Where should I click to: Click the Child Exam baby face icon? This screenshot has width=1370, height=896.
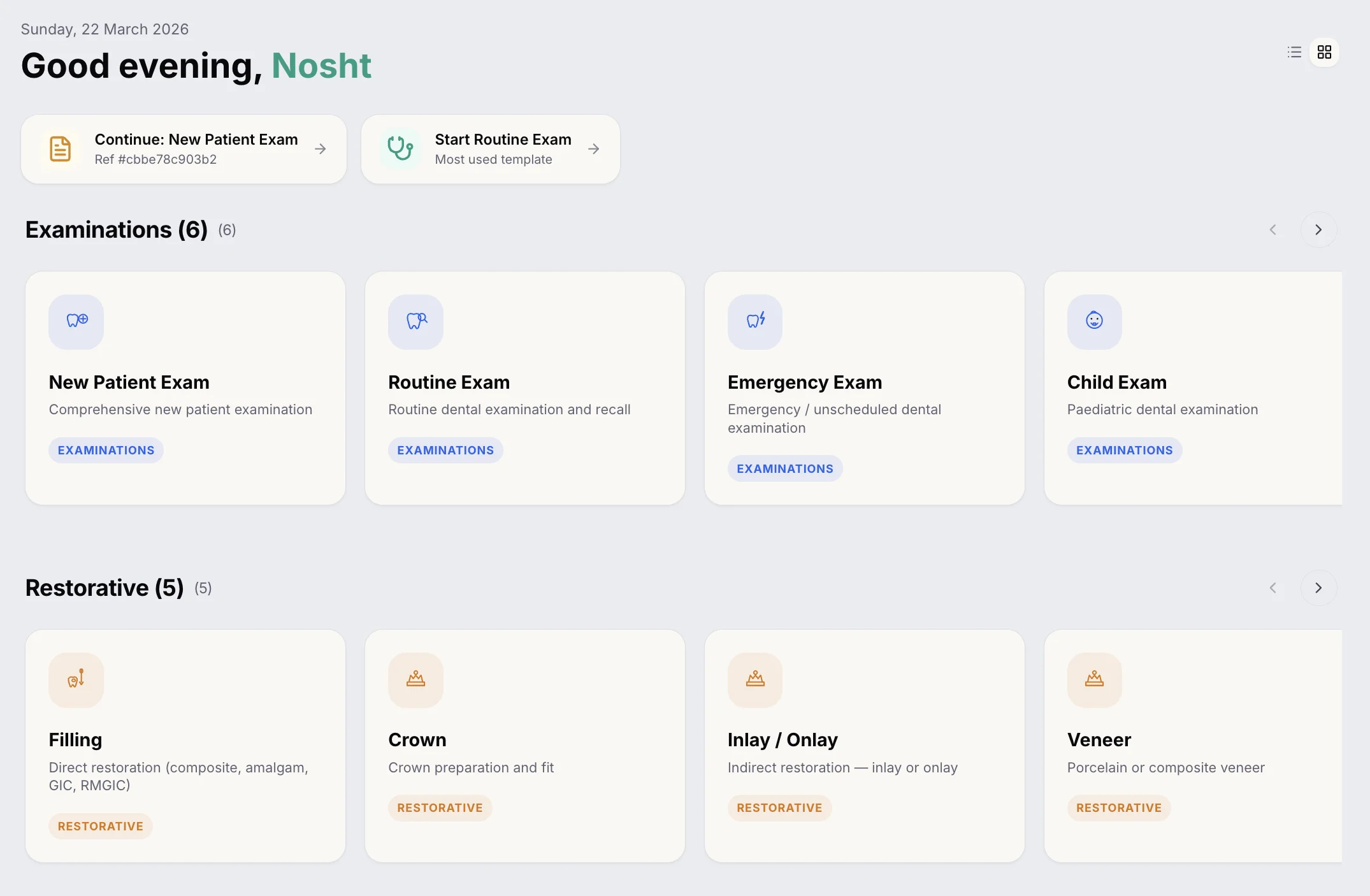coord(1094,321)
